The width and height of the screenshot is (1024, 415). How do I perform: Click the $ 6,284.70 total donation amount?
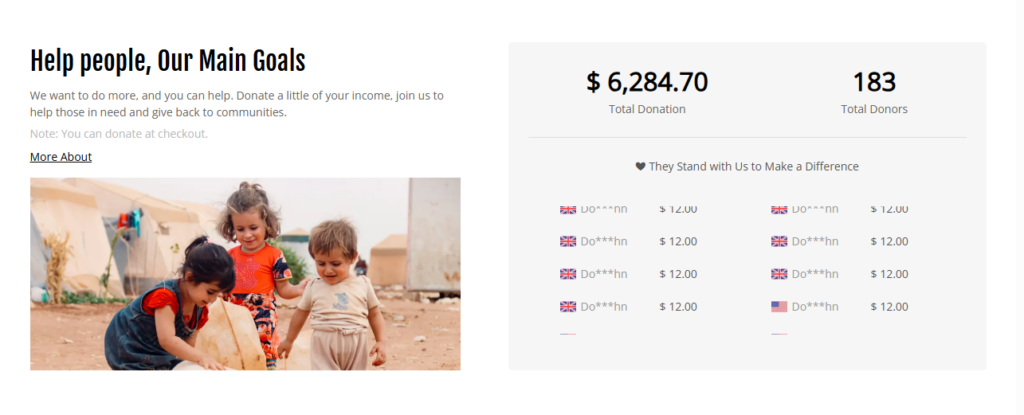click(x=647, y=82)
